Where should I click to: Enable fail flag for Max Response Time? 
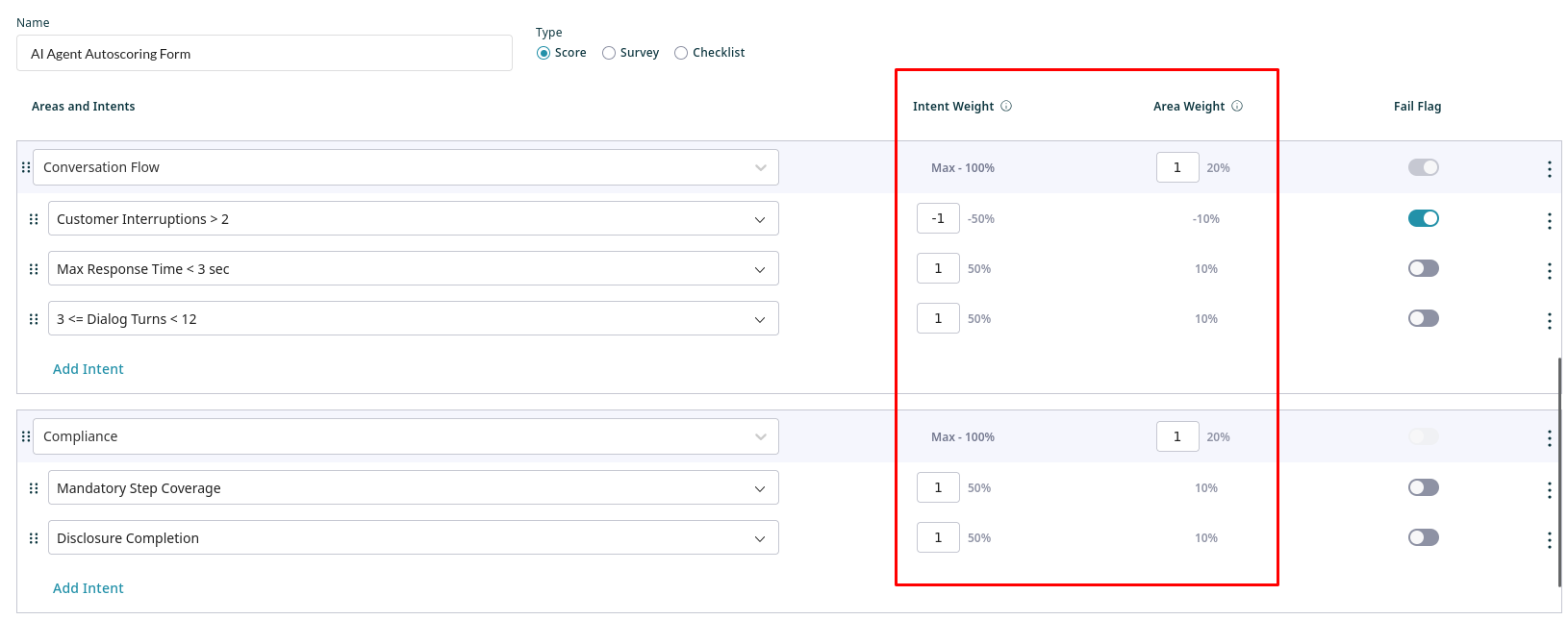tap(1423, 268)
